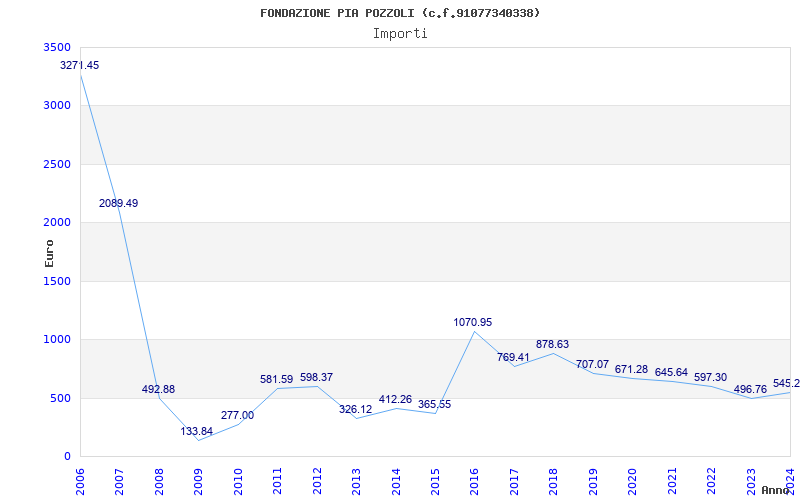Select the 597.30 data label
This screenshot has width=800, height=500.
tap(711, 378)
